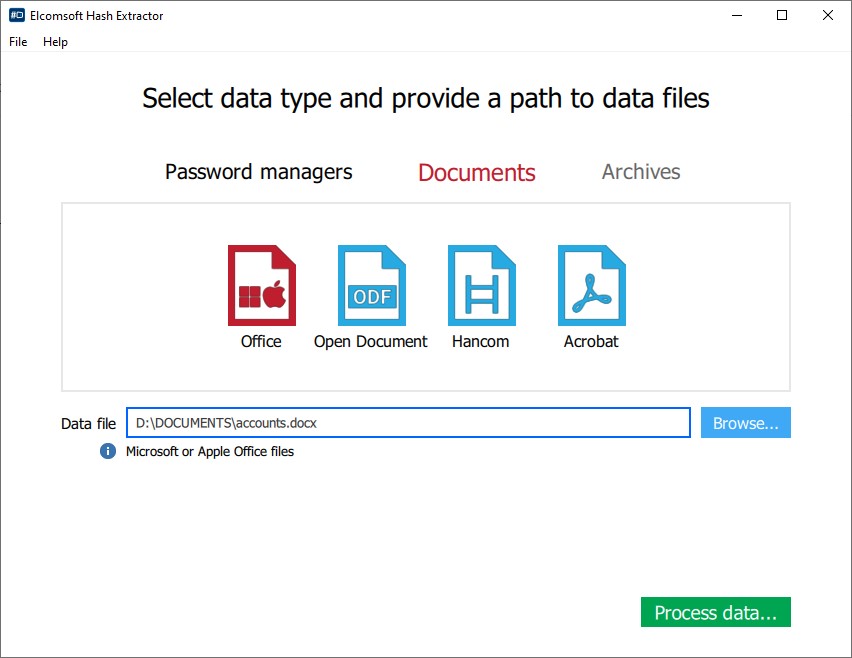Click the Data file path input field
This screenshot has height=658, width=852.
pos(408,423)
